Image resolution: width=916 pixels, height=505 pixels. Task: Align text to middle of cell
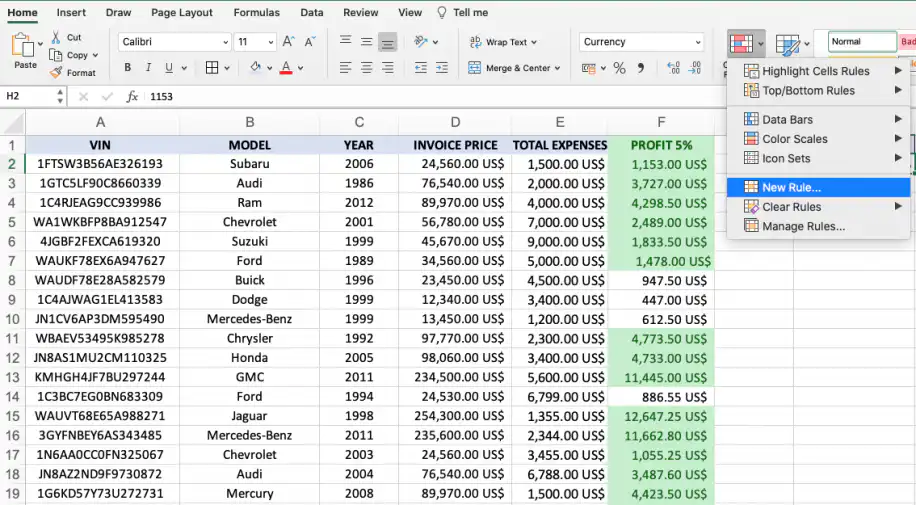(366, 41)
